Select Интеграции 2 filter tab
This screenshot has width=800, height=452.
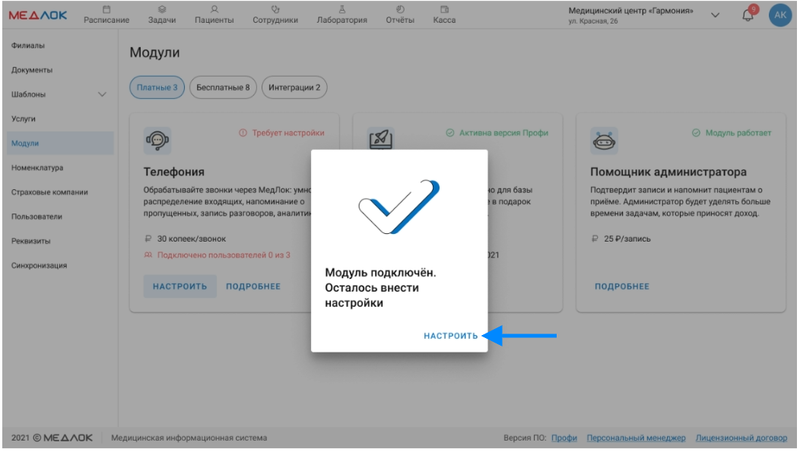[294, 87]
